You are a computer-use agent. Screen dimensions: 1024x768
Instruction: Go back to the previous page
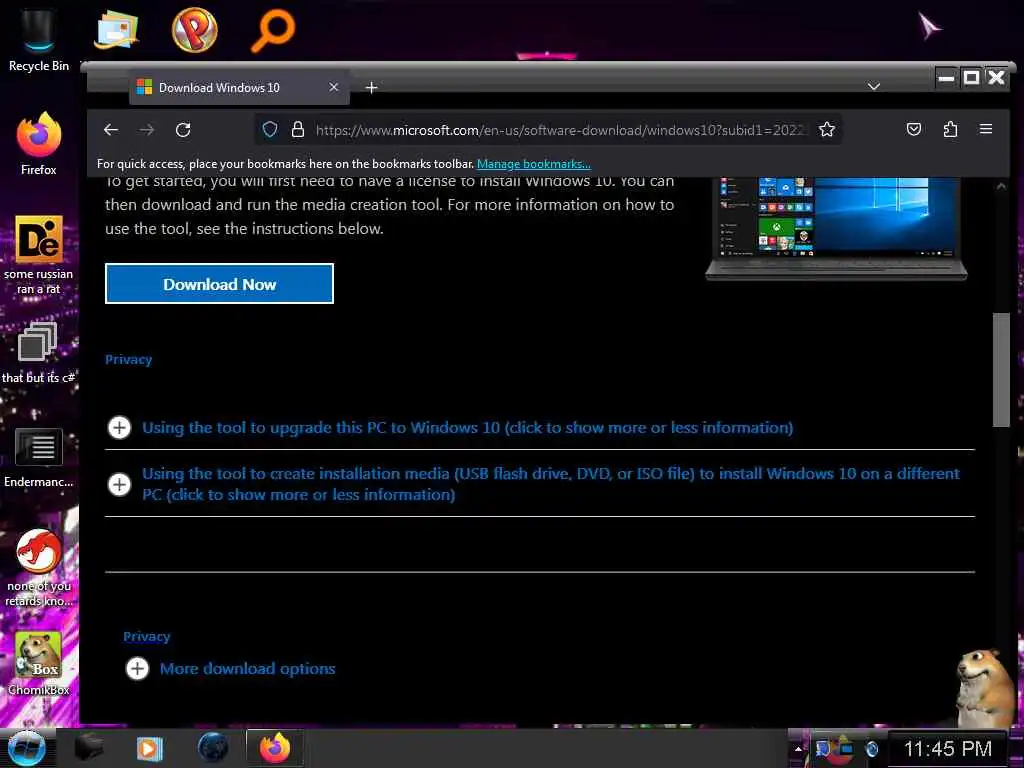111,130
